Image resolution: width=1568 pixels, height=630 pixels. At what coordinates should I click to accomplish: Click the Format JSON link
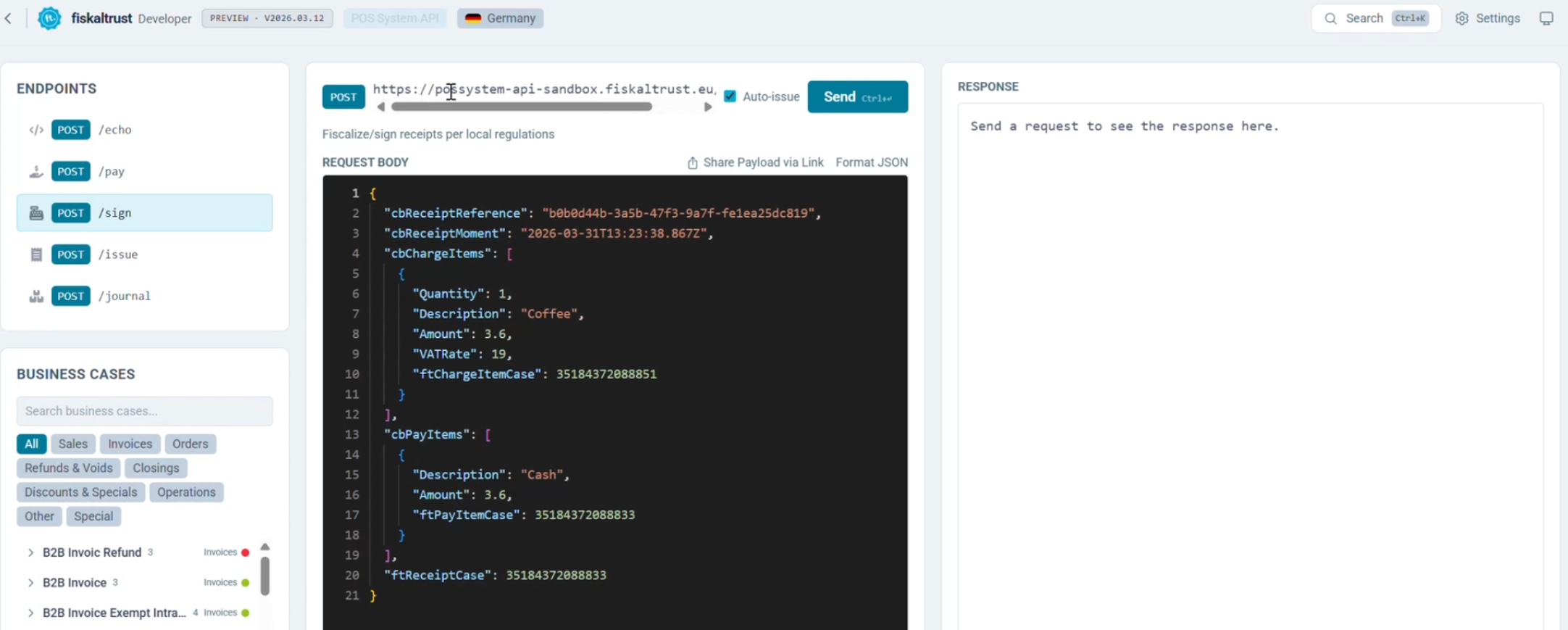871,162
